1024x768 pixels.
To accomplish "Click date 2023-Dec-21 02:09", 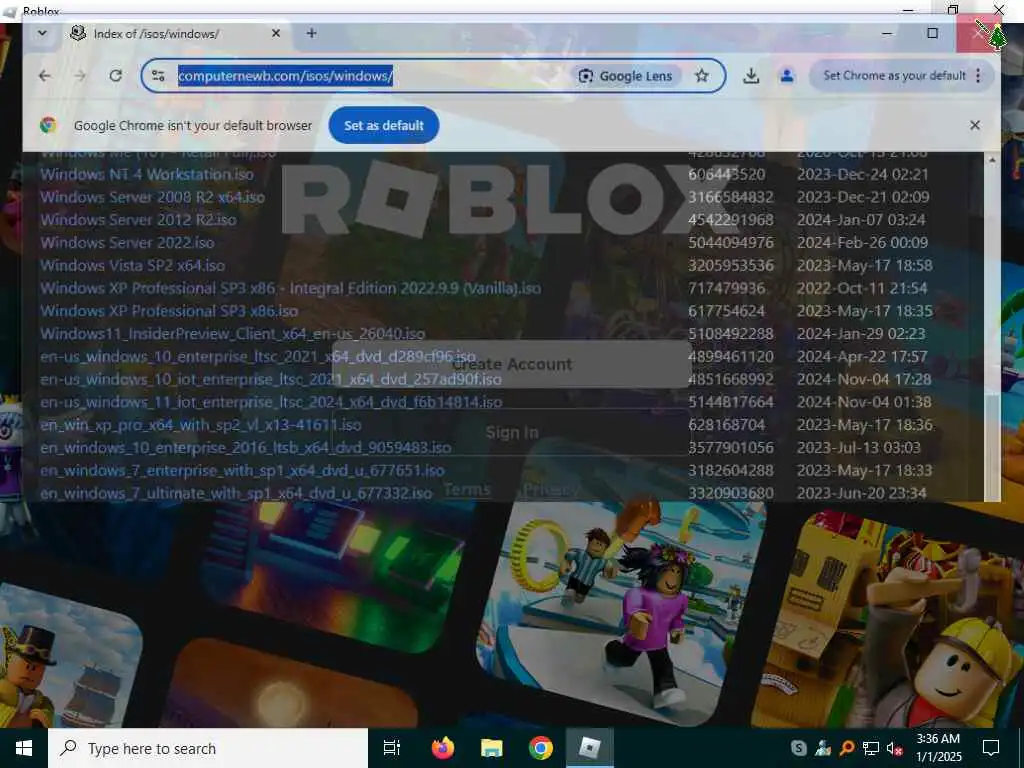I will pyautogui.click(x=863, y=197).
